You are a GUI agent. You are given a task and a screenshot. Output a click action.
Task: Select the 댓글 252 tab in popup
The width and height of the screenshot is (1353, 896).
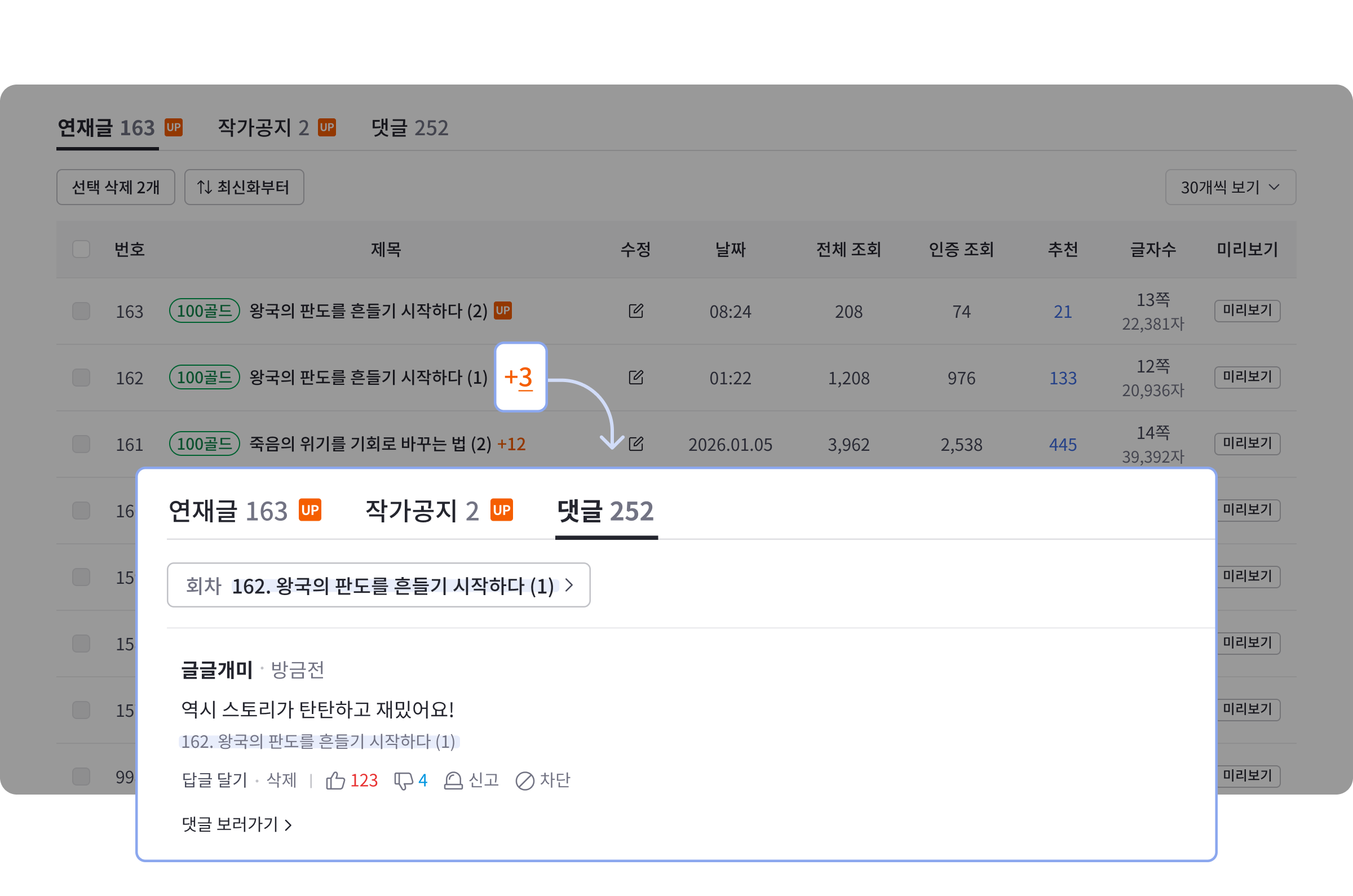point(605,511)
